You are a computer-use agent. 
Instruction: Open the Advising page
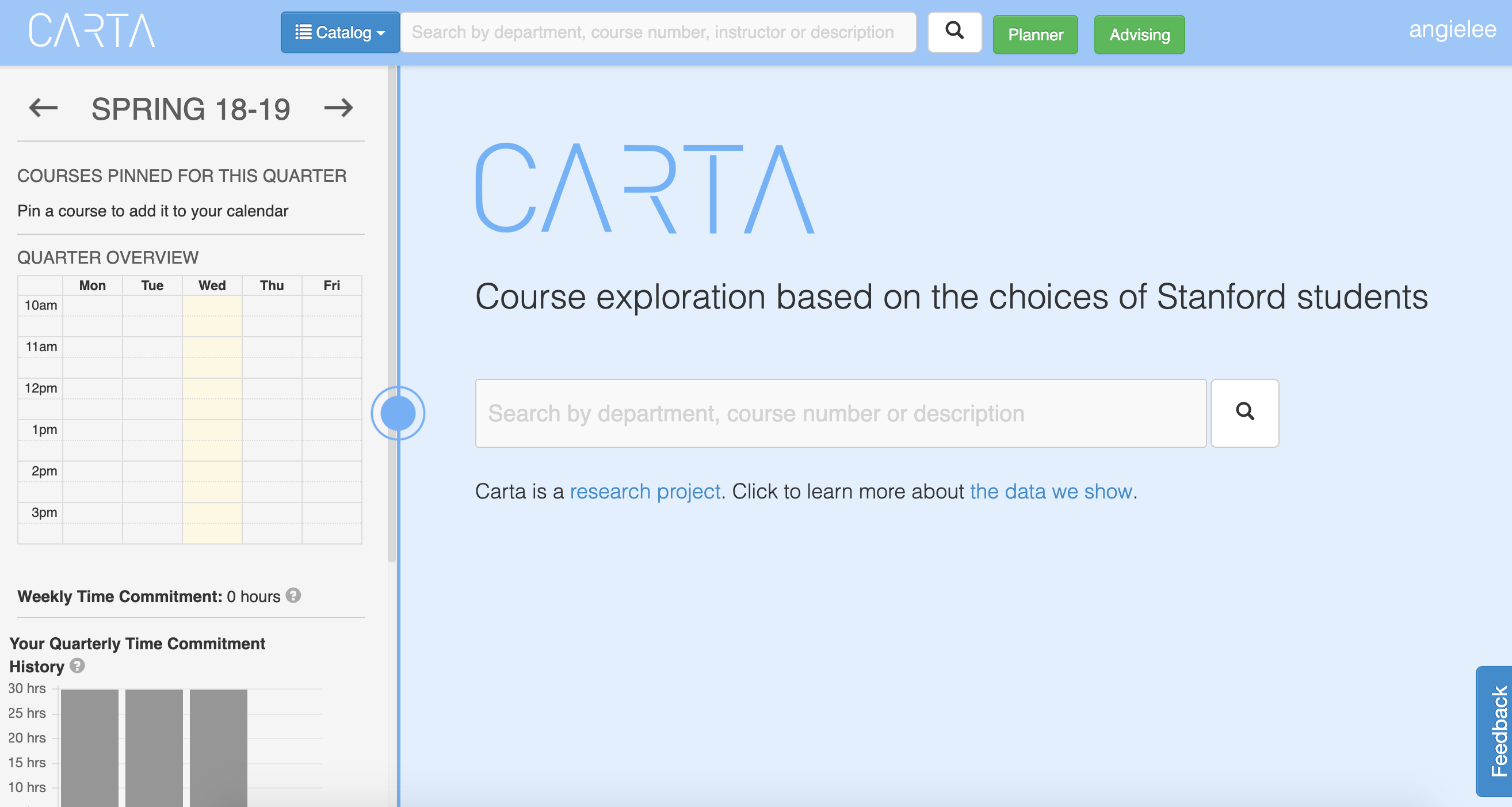click(x=1139, y=35)
